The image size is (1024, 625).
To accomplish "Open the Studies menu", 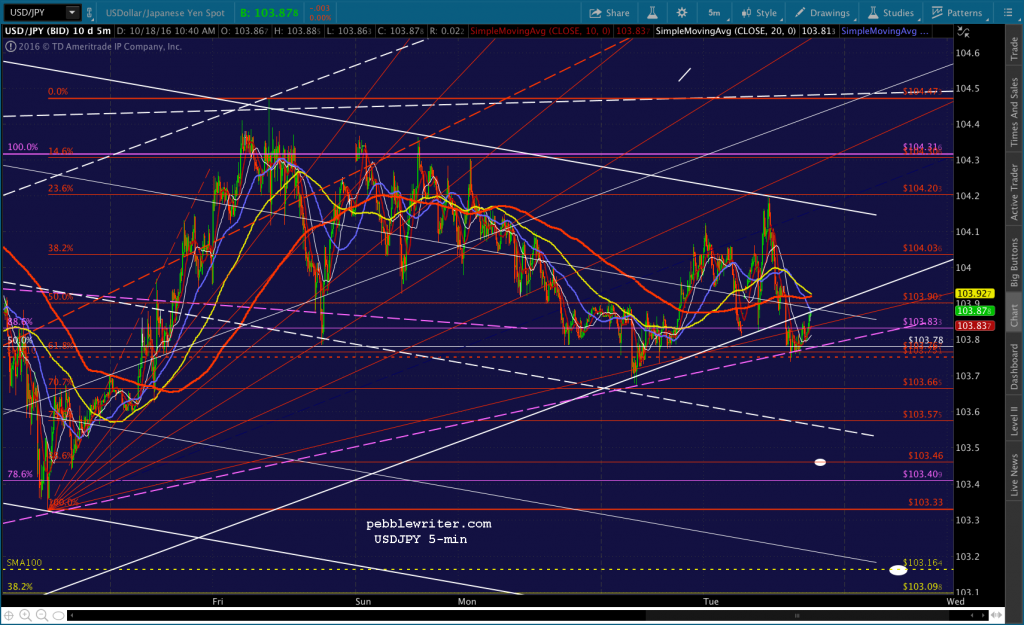I will pyautogui.click(x=891, y=13).
